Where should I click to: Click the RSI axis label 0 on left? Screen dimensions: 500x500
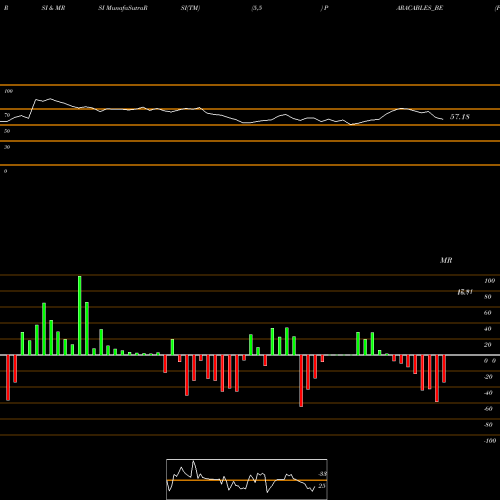coord(5,171)
